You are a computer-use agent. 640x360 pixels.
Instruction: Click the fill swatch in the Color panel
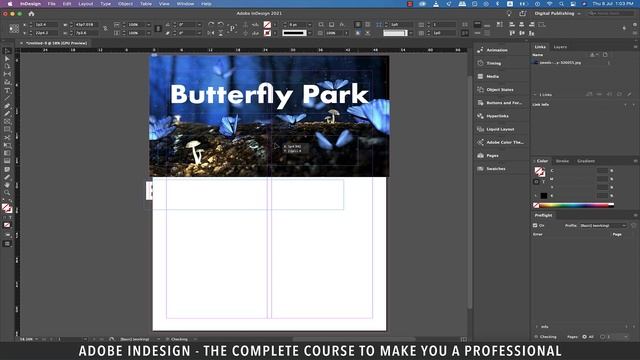click(x=538, y=171)
